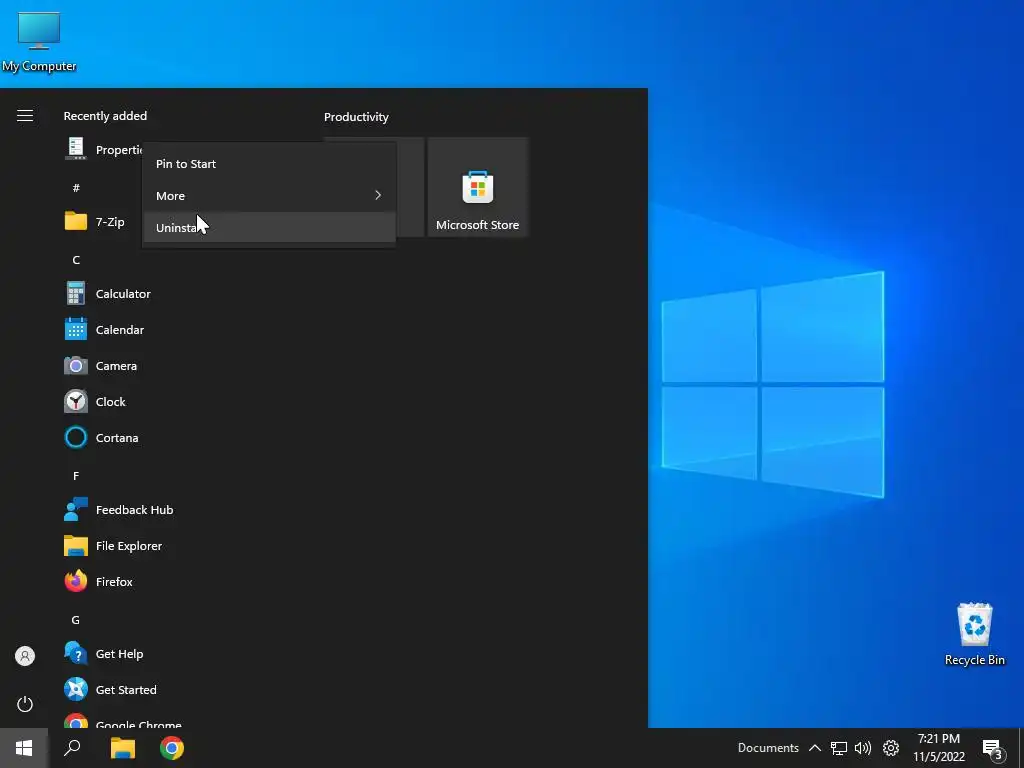This screenshot has width=1024, height=768.
Task: Open the Get Help app icon
Action: 76,653
